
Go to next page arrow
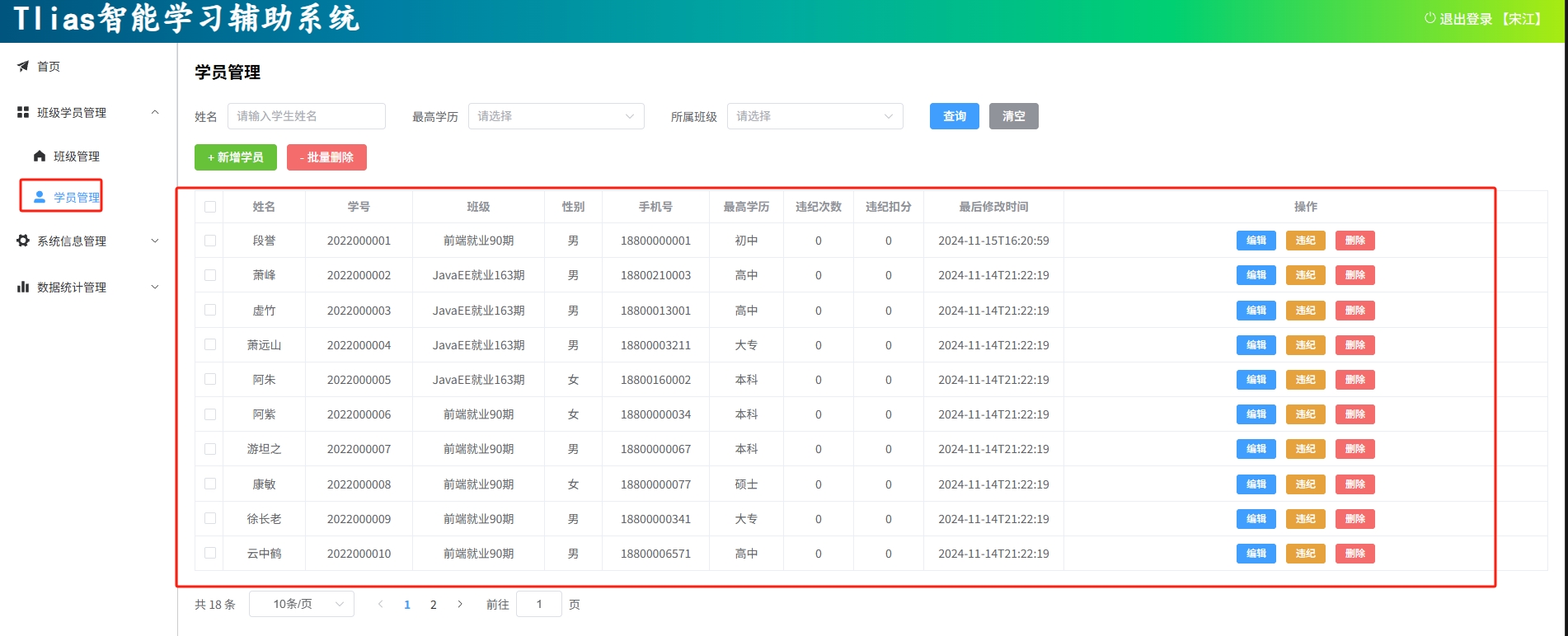(460, 604)
